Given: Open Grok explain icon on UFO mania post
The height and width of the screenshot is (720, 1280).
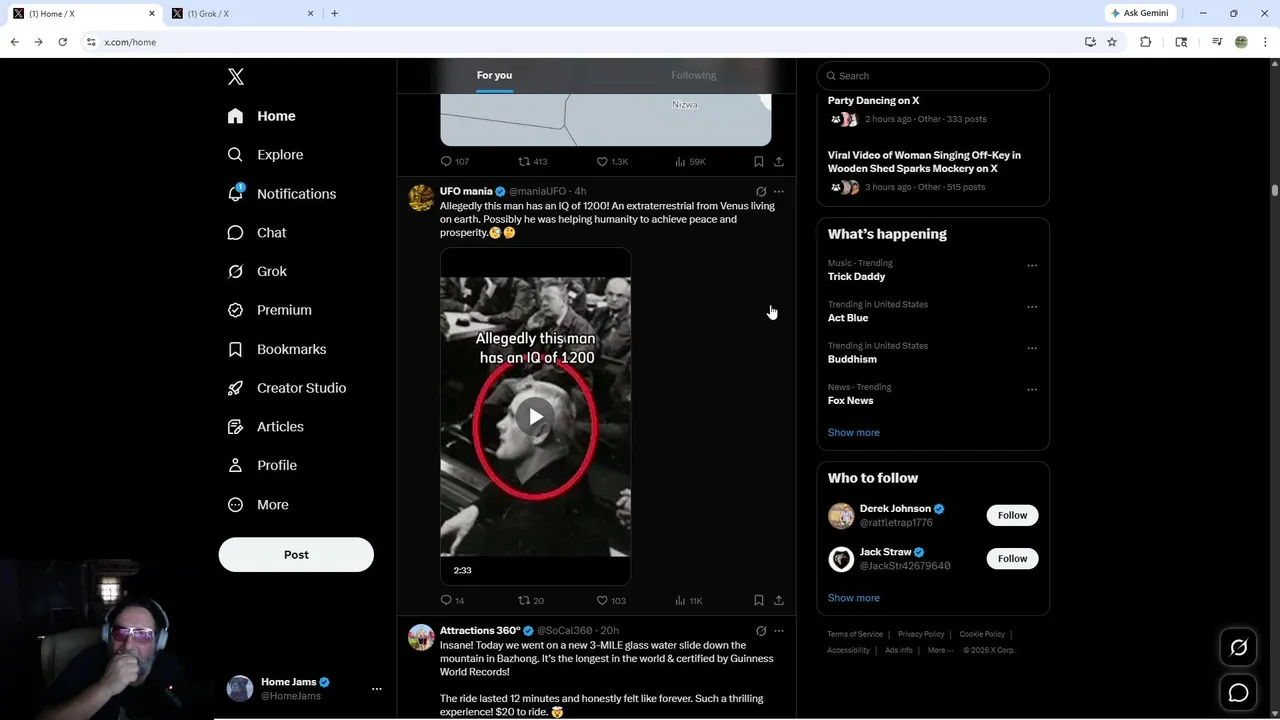Looking at the screenshot, I should click(761, 191).
